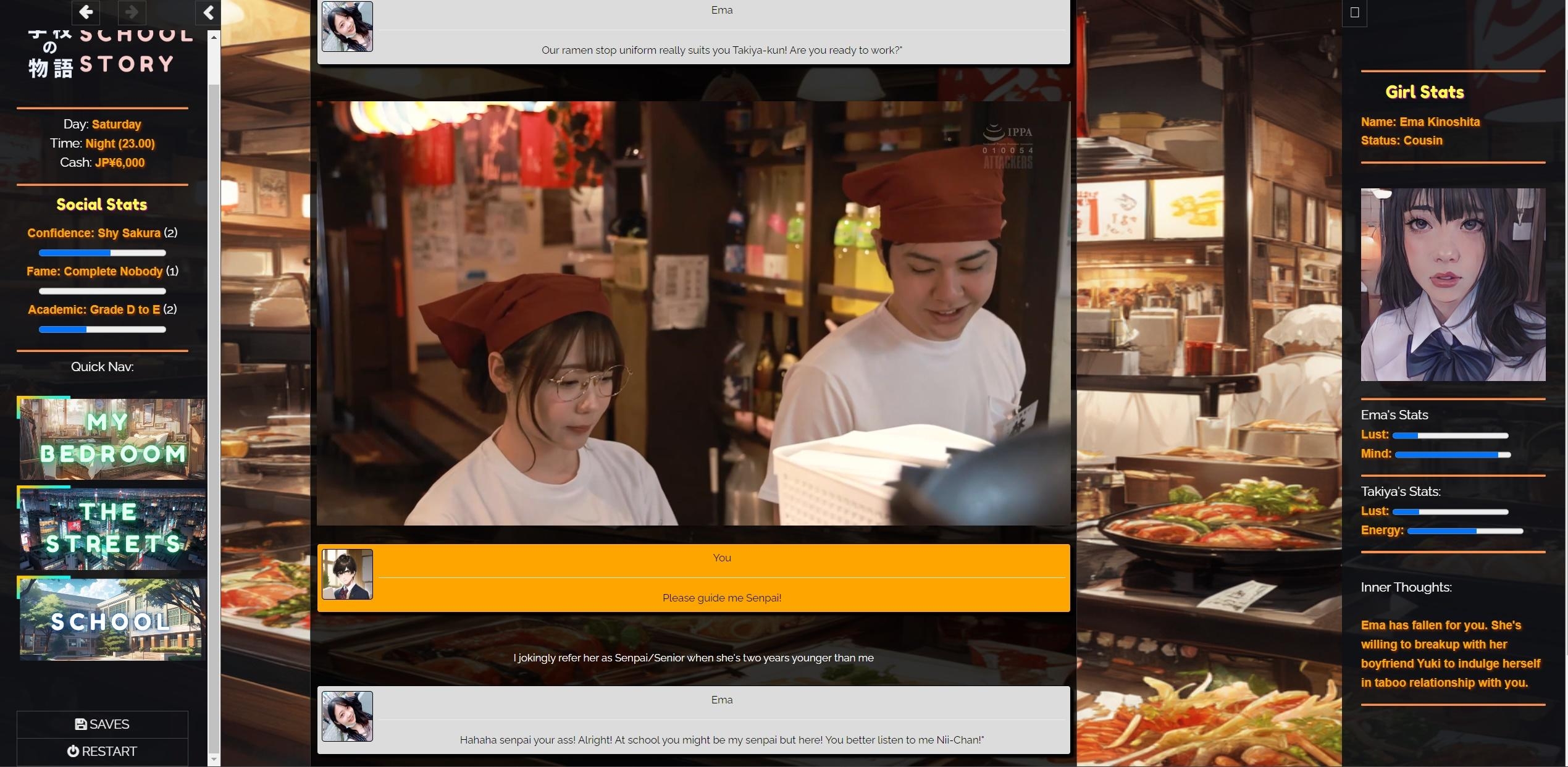The image size is (1568, 767).
Task: Click Ema's Mind stat bar
Action: [1452, 455]
